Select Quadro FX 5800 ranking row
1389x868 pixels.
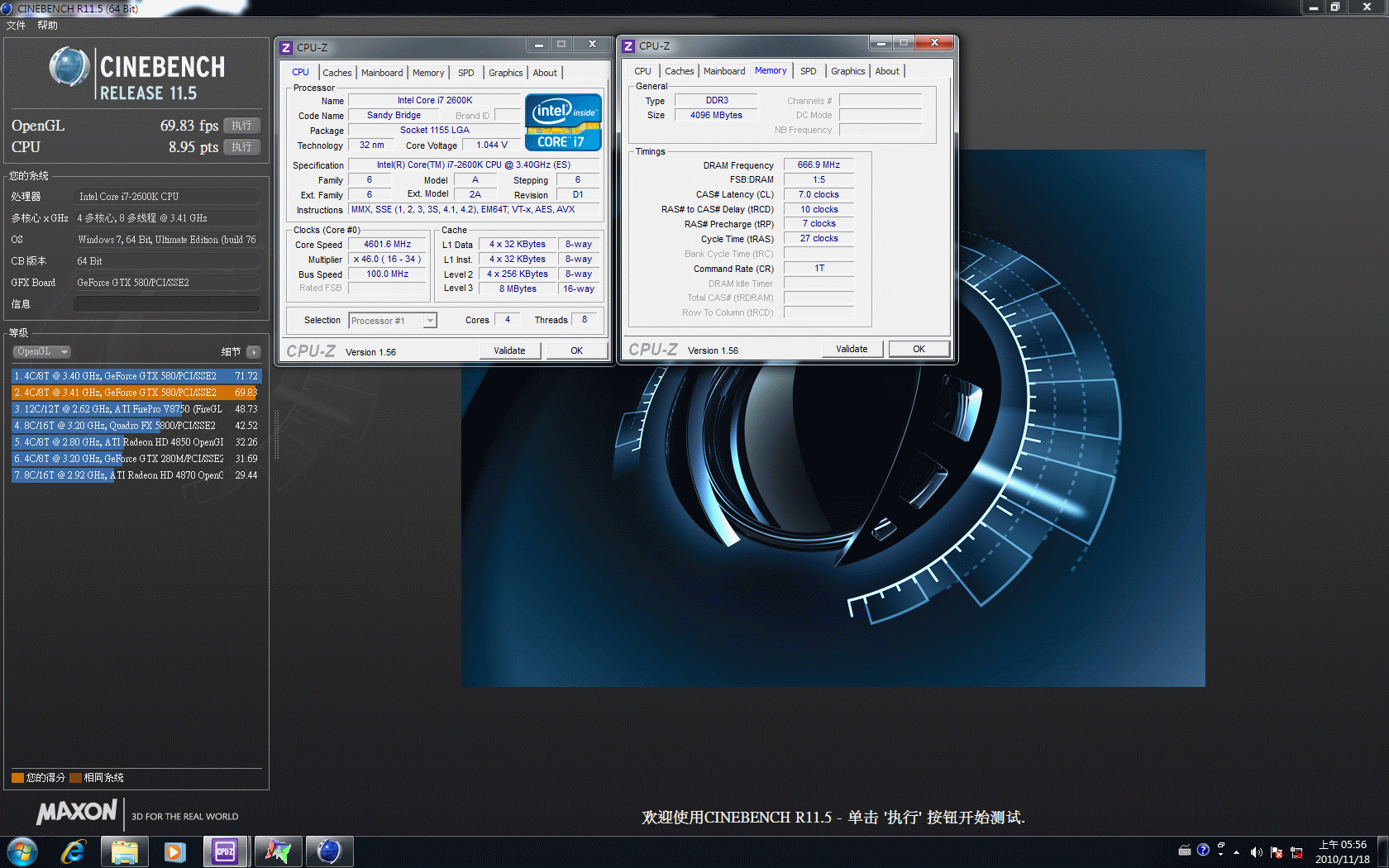pos(136,426)
